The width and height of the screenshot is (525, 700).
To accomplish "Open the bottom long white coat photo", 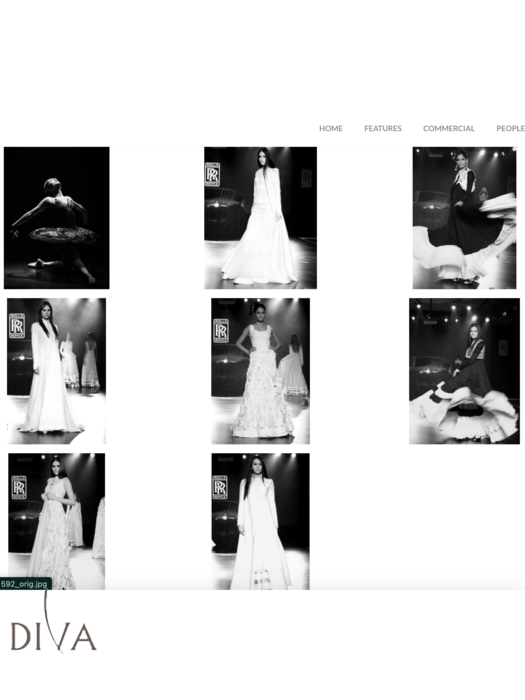I will pos(260,521).
